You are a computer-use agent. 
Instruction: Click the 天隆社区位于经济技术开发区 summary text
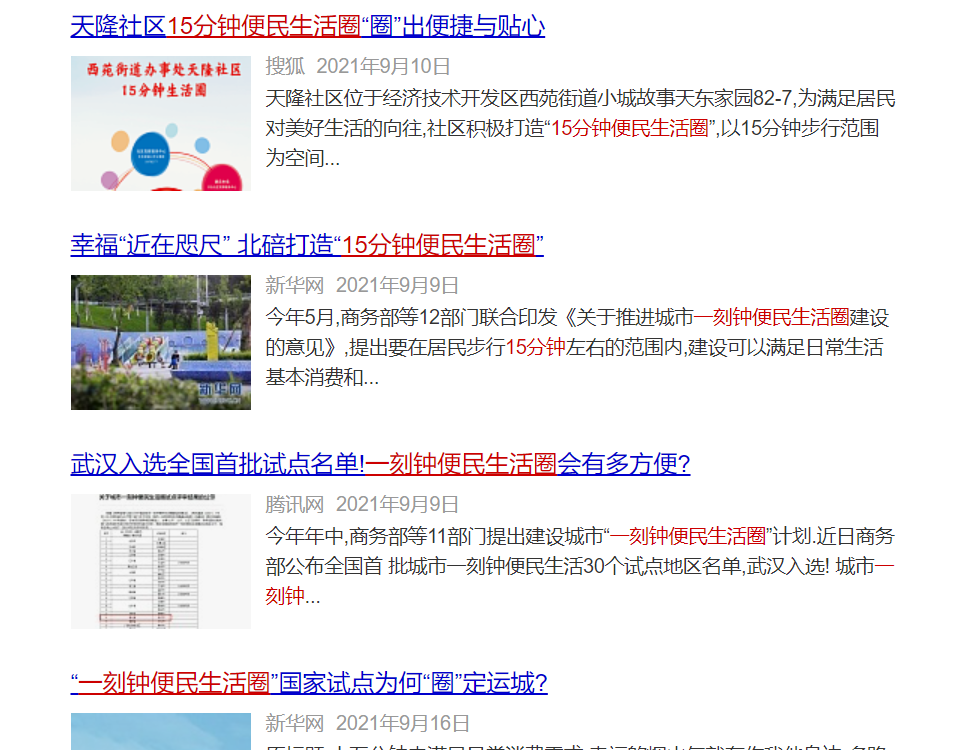[580, 128]
